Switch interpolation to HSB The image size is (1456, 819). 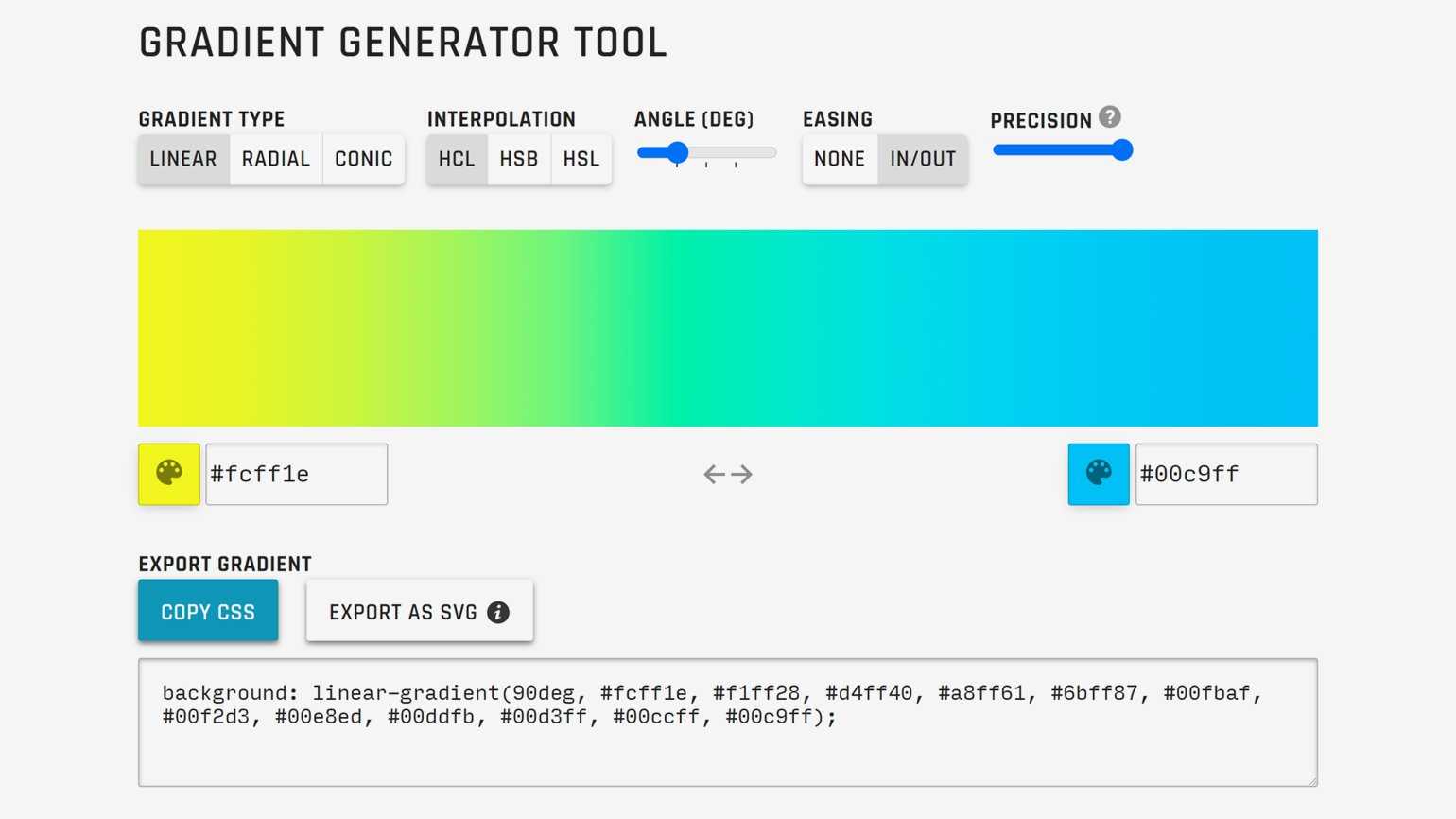(519, 159)
